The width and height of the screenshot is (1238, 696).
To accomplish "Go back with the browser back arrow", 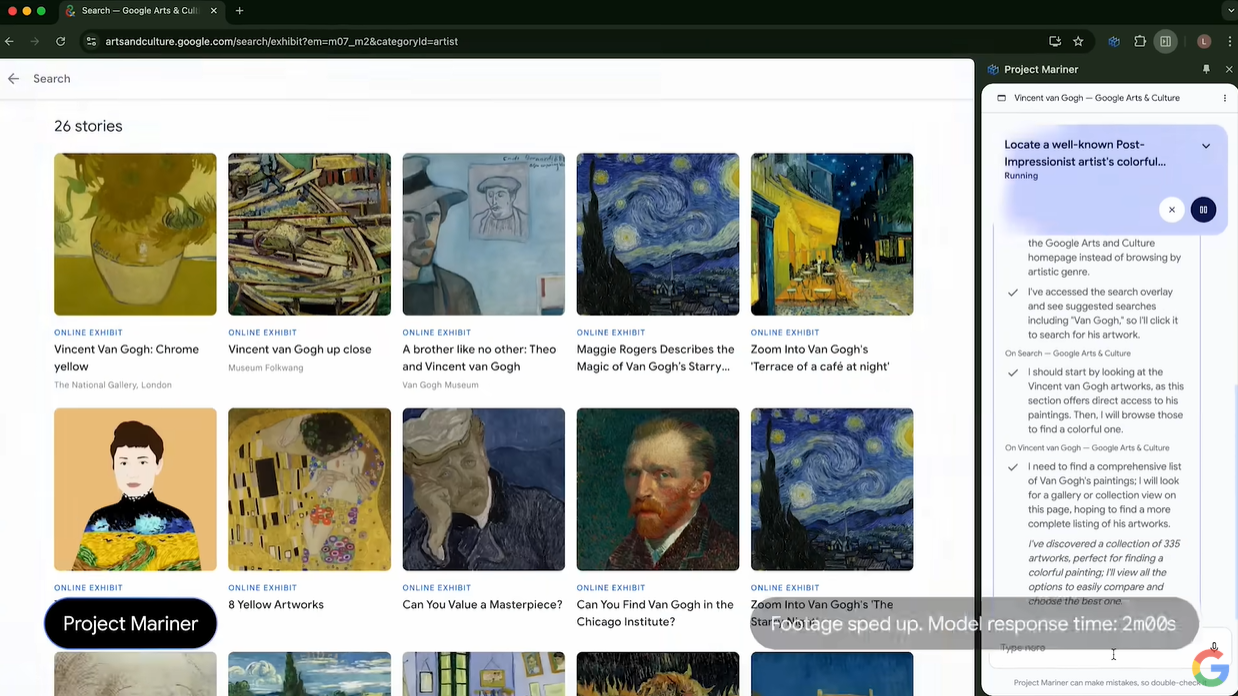I will pyautogui.click(x=9, y=41).
